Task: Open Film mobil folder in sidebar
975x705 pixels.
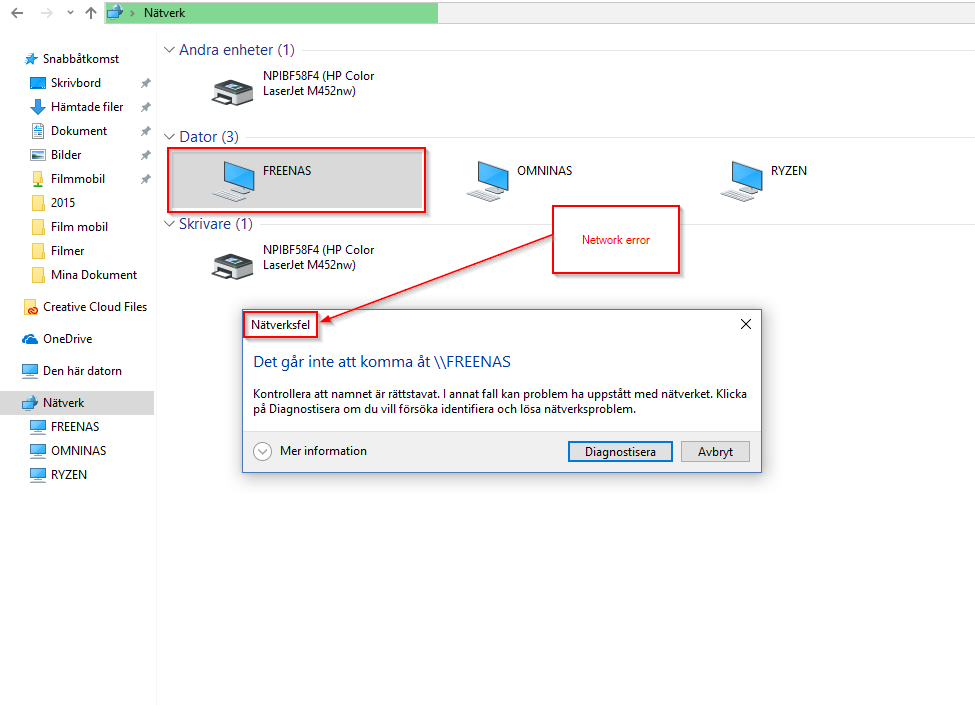Action: click(80, 227)
